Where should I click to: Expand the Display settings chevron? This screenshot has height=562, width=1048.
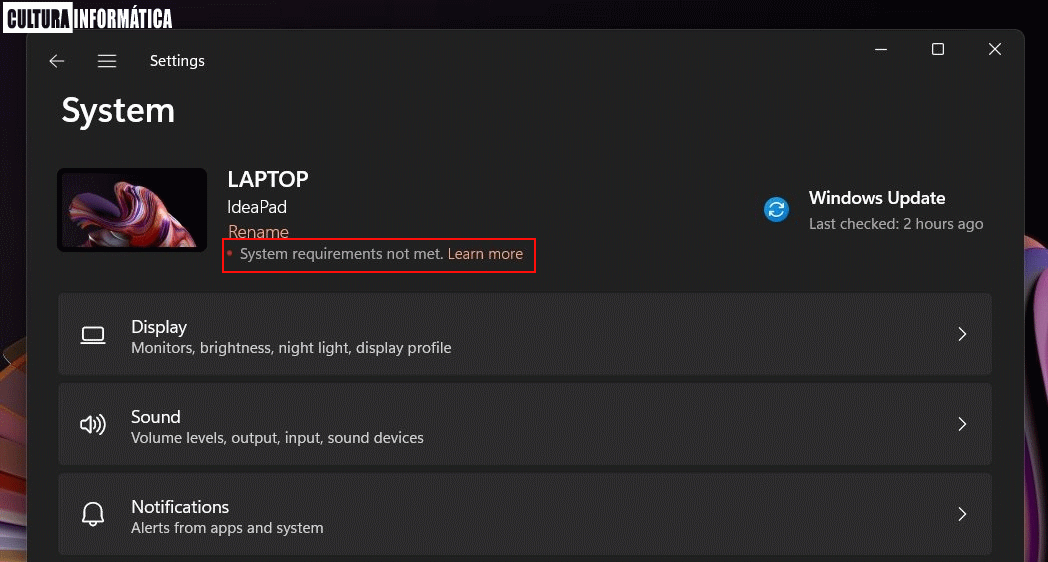[x=962, y=334]
